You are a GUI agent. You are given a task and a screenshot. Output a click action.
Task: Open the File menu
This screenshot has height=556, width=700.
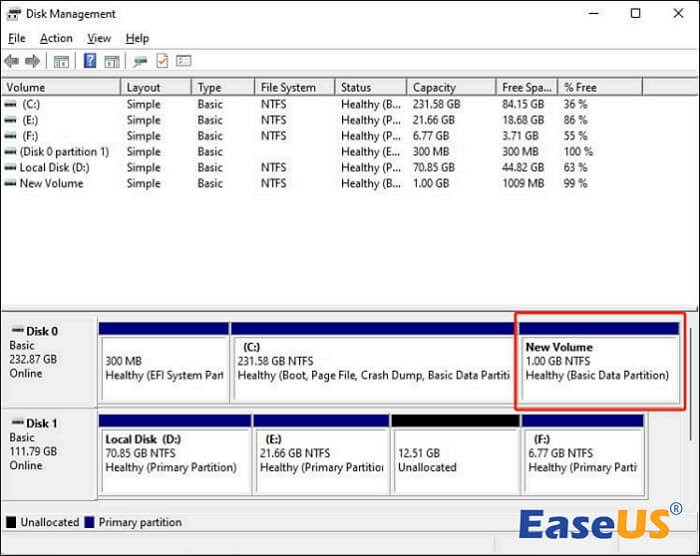16,38
